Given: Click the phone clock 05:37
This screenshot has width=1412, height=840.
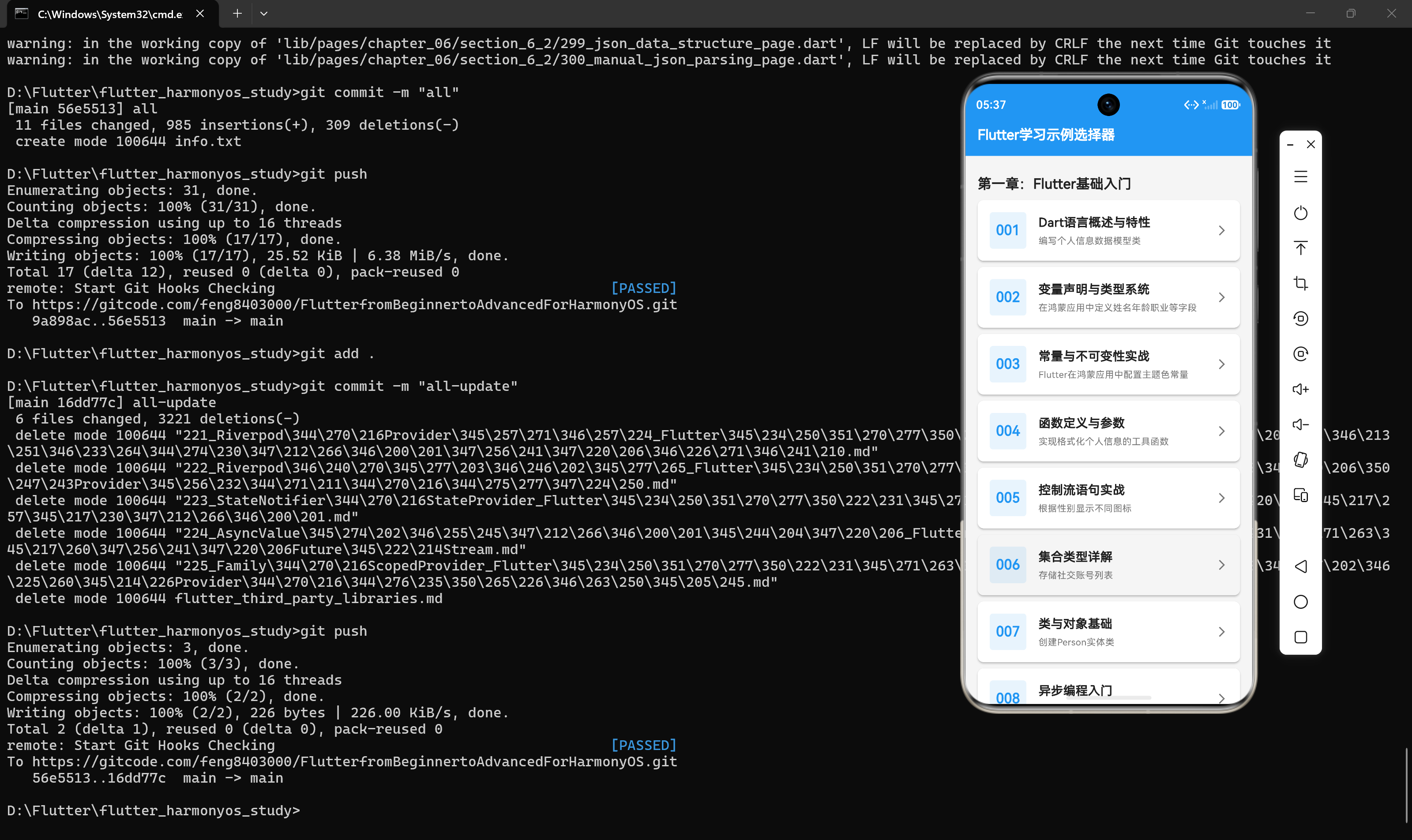Looking at the screenshot, I should pos(991,105).
